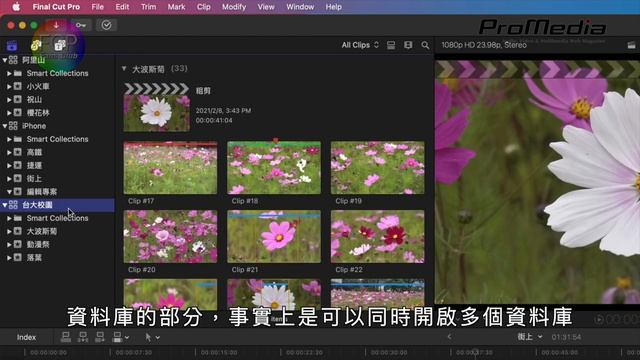Viewport: 640px width, 360px height.
Task: Show Background Tasks checkmark circle icon
Action: pos(106,25)
